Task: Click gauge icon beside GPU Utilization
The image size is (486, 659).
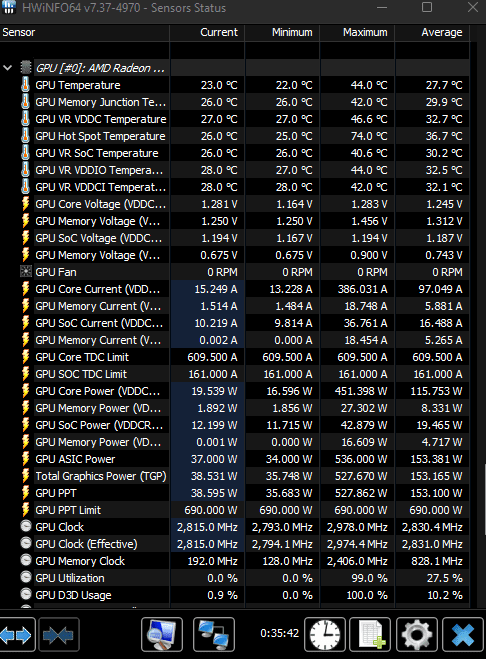Action: [x=26, y=577]
